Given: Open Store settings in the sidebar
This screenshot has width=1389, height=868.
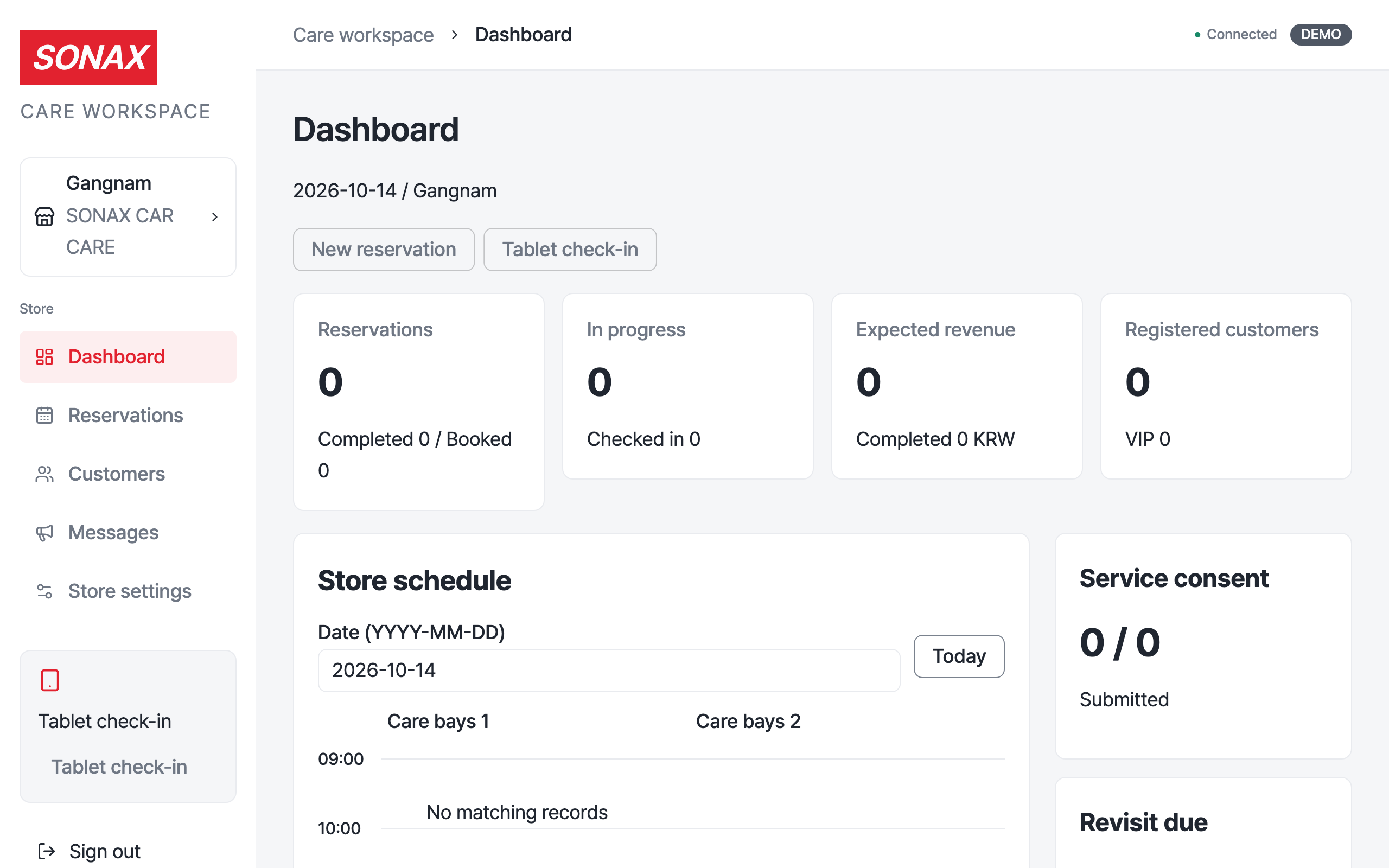Looking at the screenshot, I should point(128,591).
